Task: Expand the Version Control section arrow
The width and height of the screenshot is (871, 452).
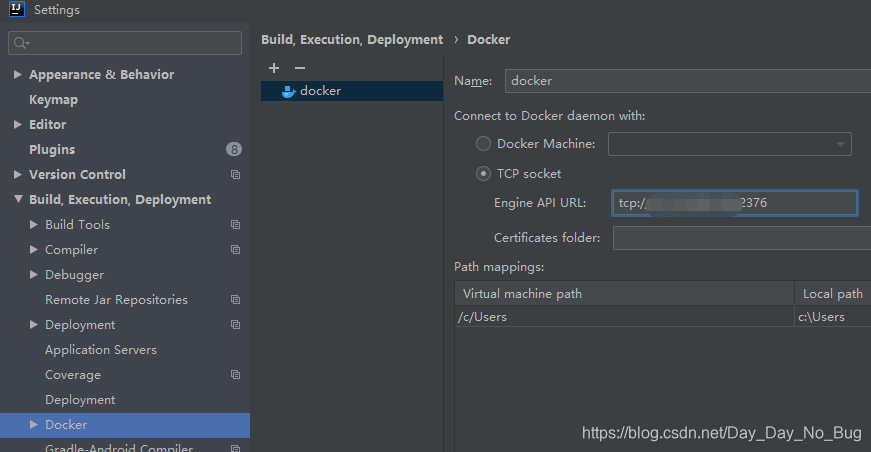Action: coord(18,174)
